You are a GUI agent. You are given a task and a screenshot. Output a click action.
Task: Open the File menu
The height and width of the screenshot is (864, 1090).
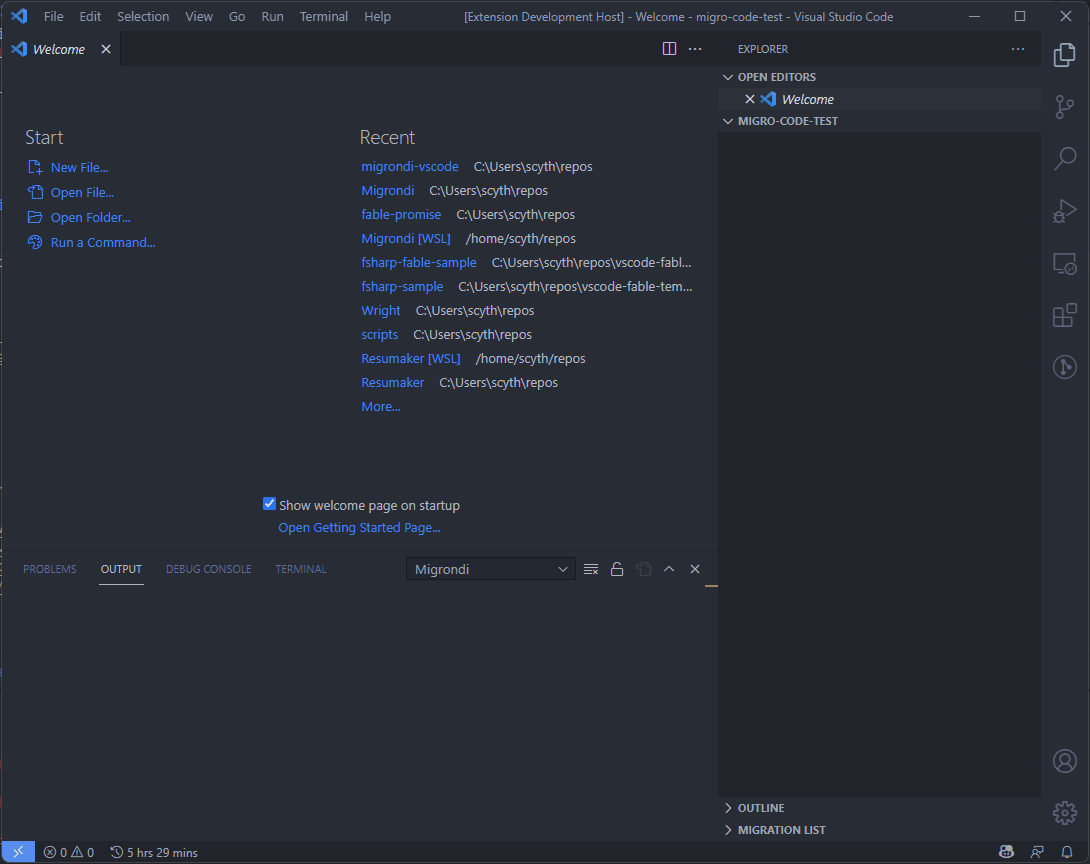coord(54,16)
